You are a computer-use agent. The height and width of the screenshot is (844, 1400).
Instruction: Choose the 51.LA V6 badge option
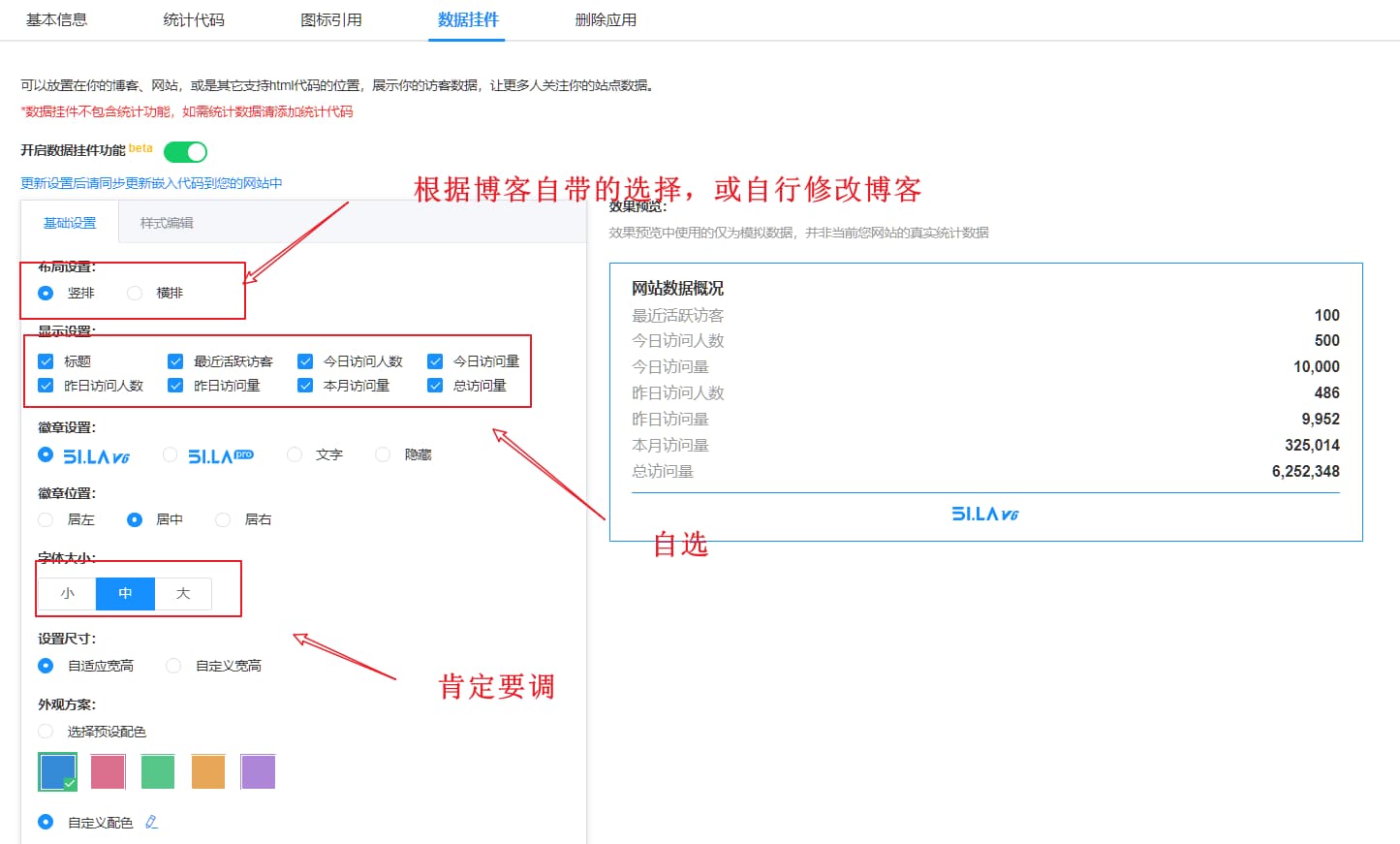(x=46, y=454)
